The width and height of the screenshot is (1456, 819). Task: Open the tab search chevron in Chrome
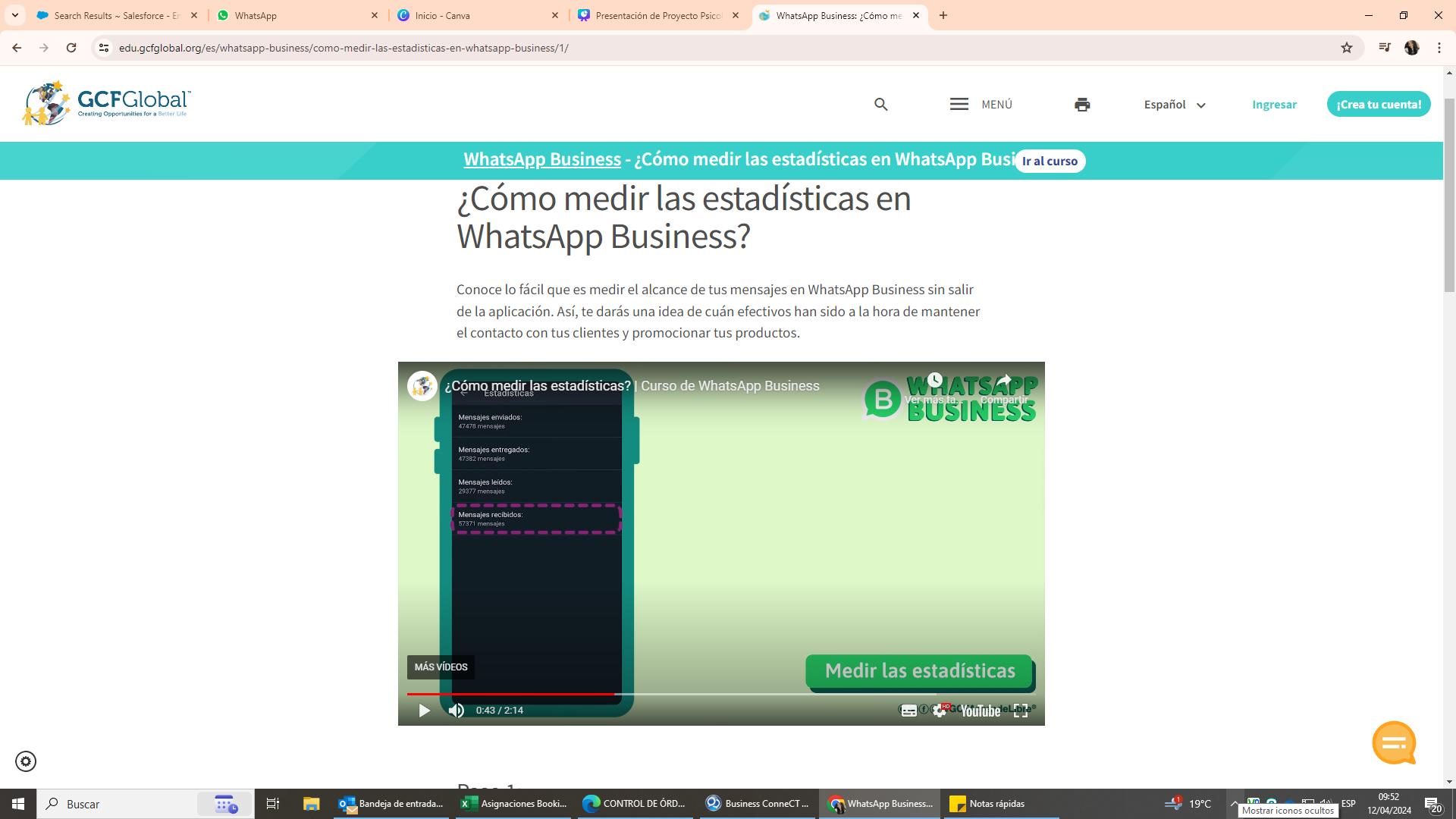[x=14, y=15]
